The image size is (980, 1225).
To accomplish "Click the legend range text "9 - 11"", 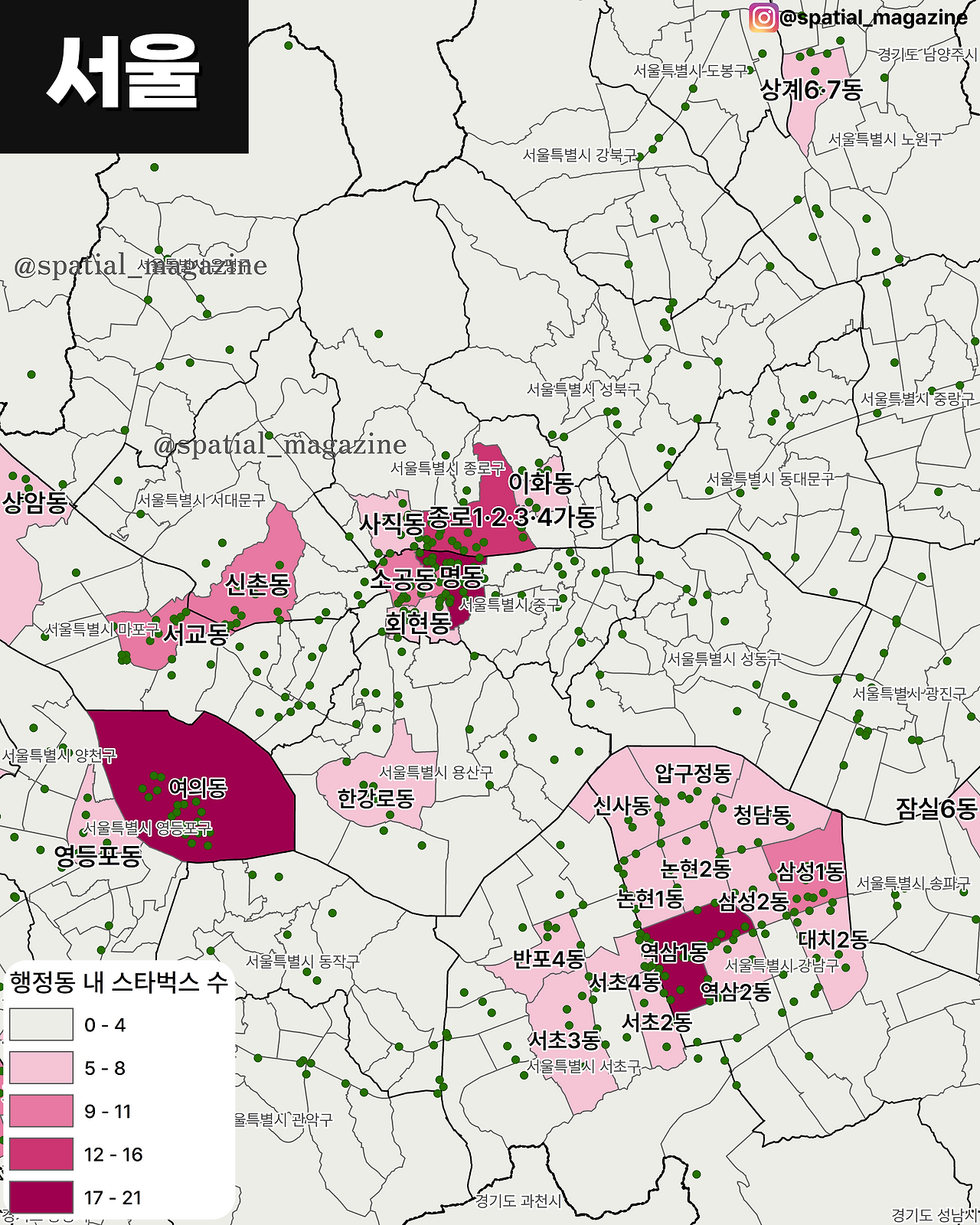I will pyautogui.click(x=108, y=1112).
